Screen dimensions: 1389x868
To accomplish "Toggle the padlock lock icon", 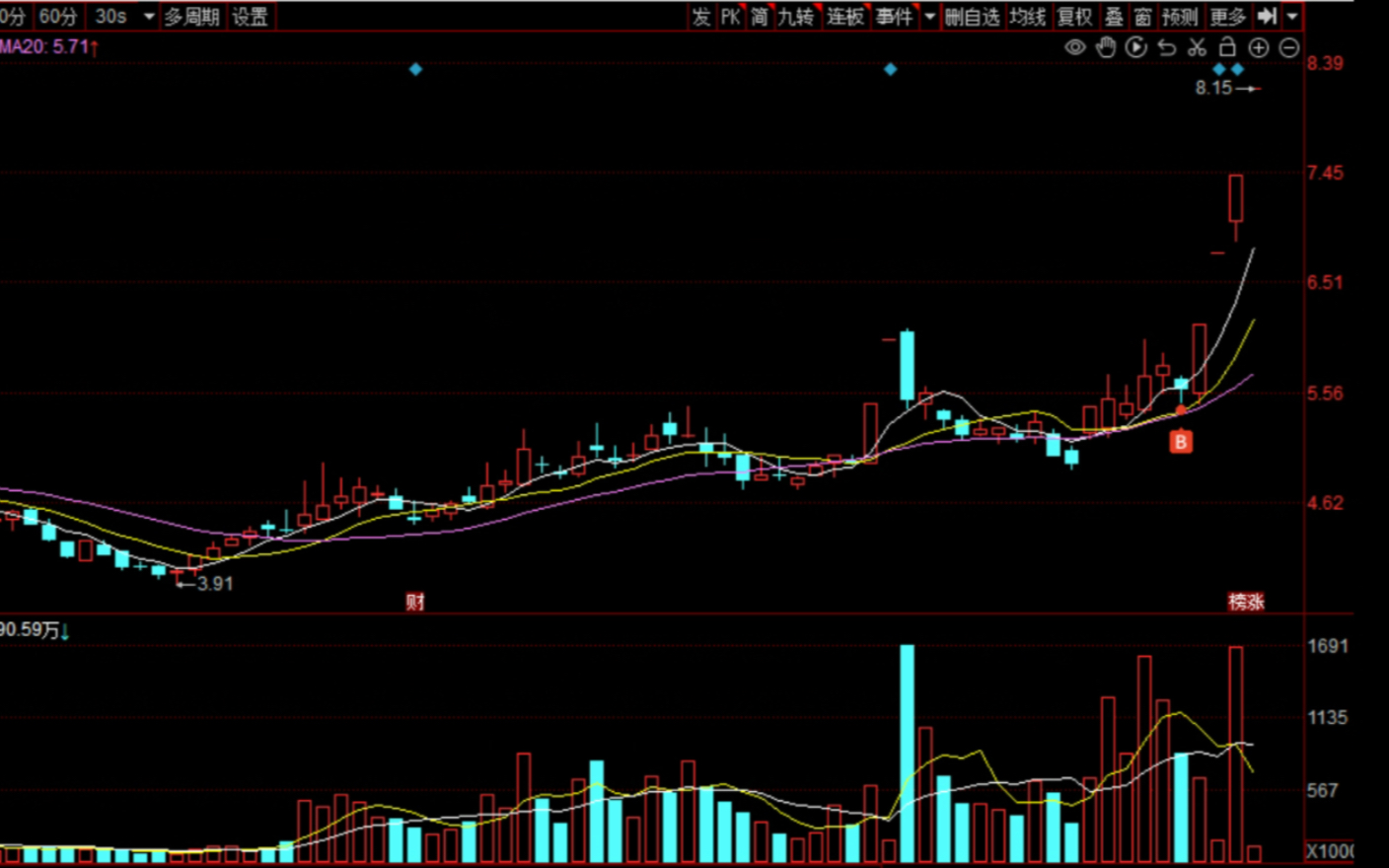I will 1228,46.
